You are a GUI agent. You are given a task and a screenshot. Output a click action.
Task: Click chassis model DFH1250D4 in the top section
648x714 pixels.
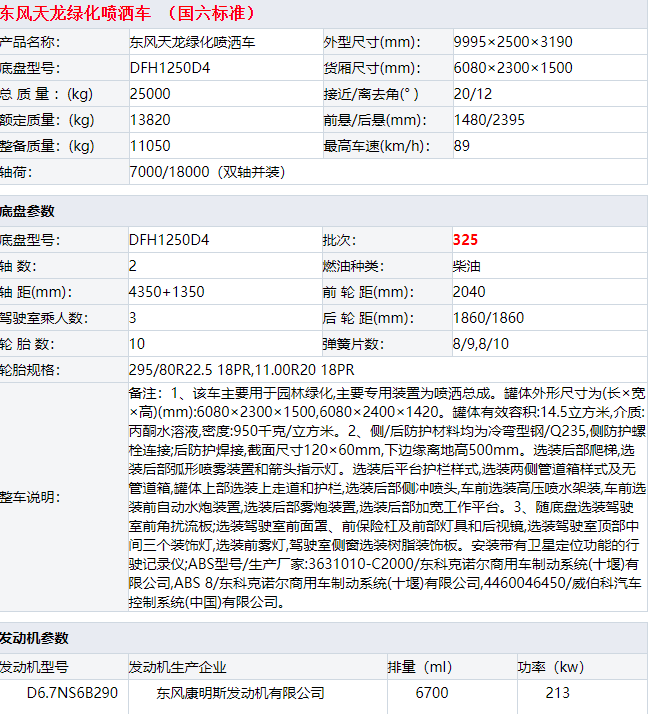tap(169, 68)
